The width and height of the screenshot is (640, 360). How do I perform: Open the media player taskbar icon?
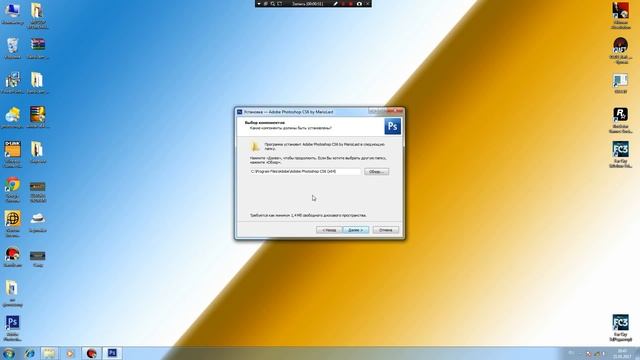pos(70,353)
